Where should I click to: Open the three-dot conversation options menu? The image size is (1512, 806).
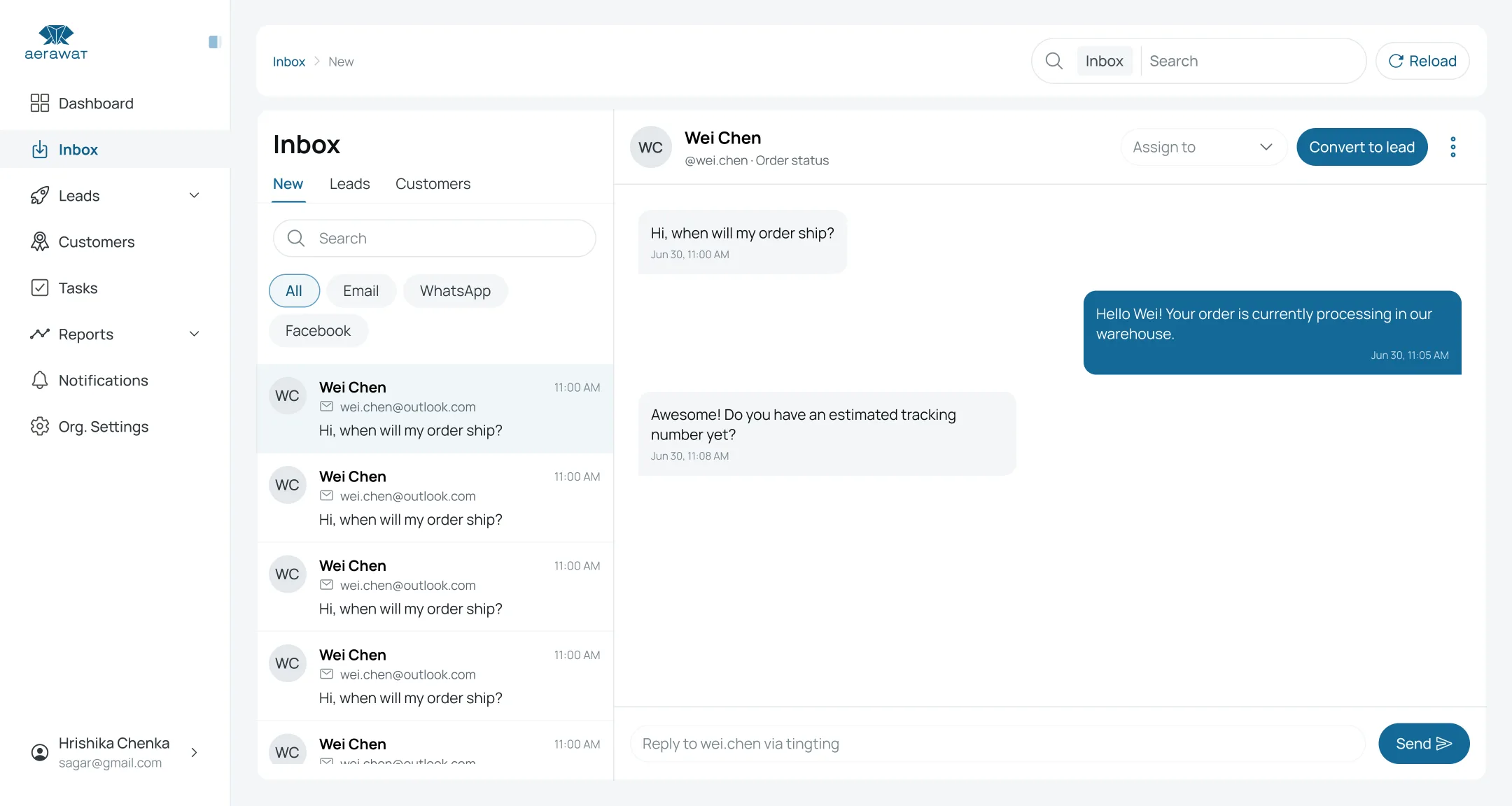coord(1453,147)
